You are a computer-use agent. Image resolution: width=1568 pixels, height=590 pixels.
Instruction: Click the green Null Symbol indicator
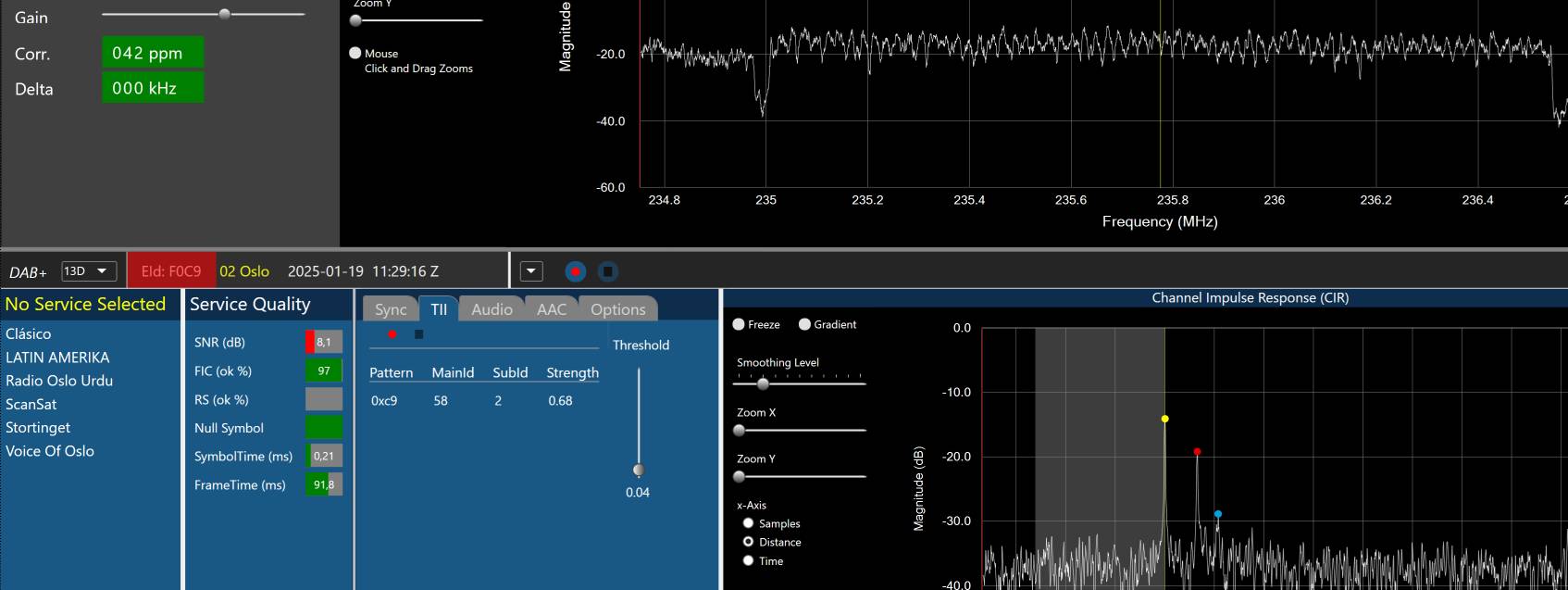(323, 428)
